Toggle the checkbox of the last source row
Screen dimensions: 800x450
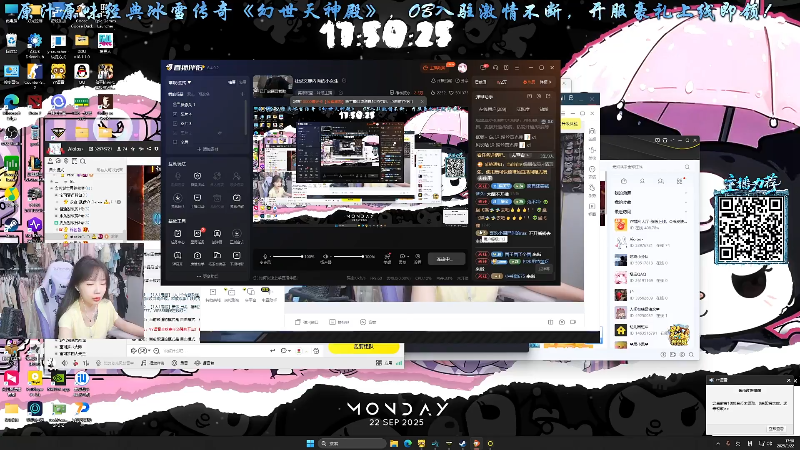(x=175, y=142)
